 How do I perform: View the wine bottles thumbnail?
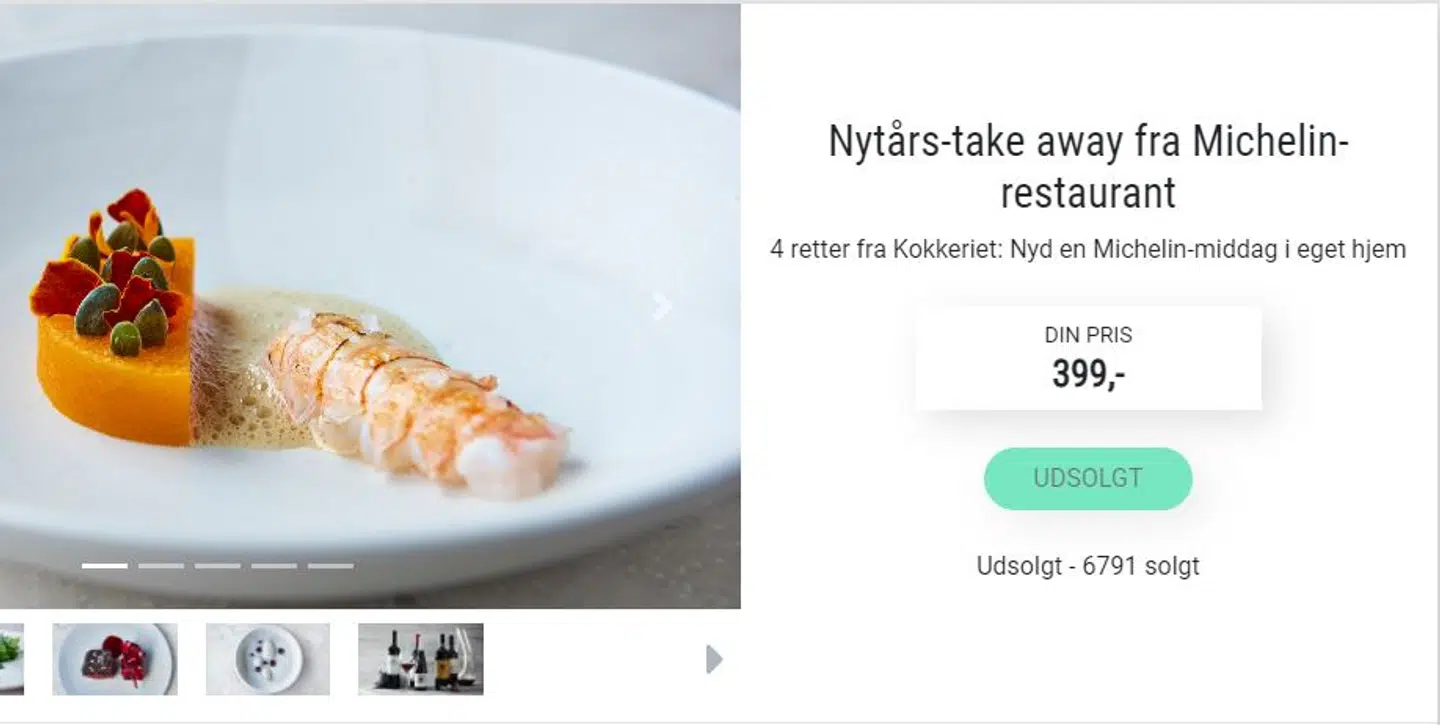(421, 659)
